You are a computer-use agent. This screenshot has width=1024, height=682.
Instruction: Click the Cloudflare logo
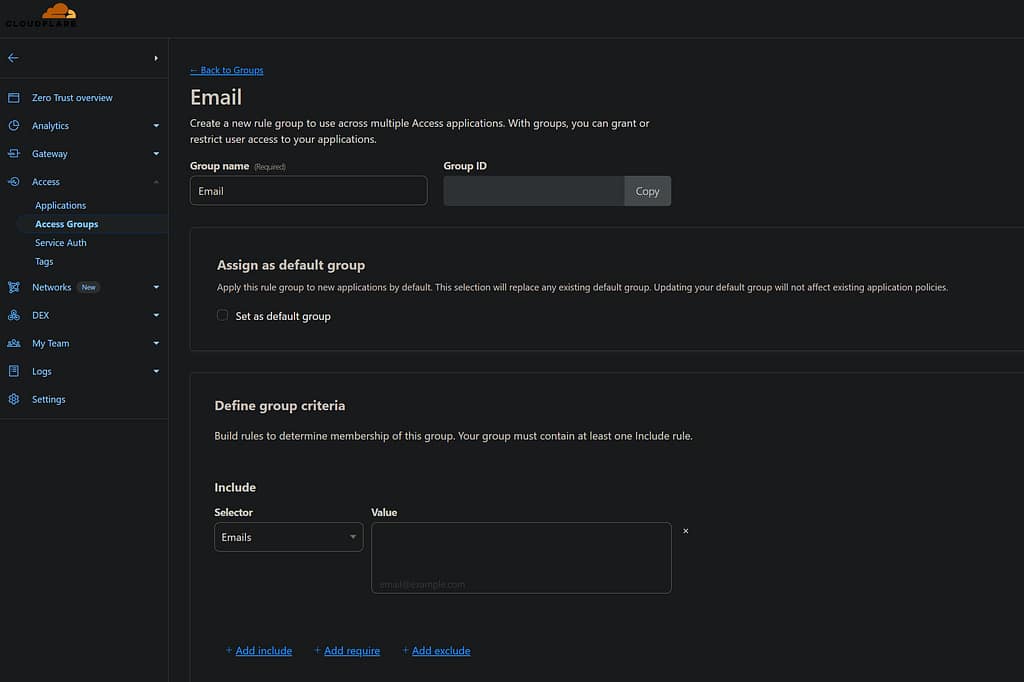coord(41,15)
